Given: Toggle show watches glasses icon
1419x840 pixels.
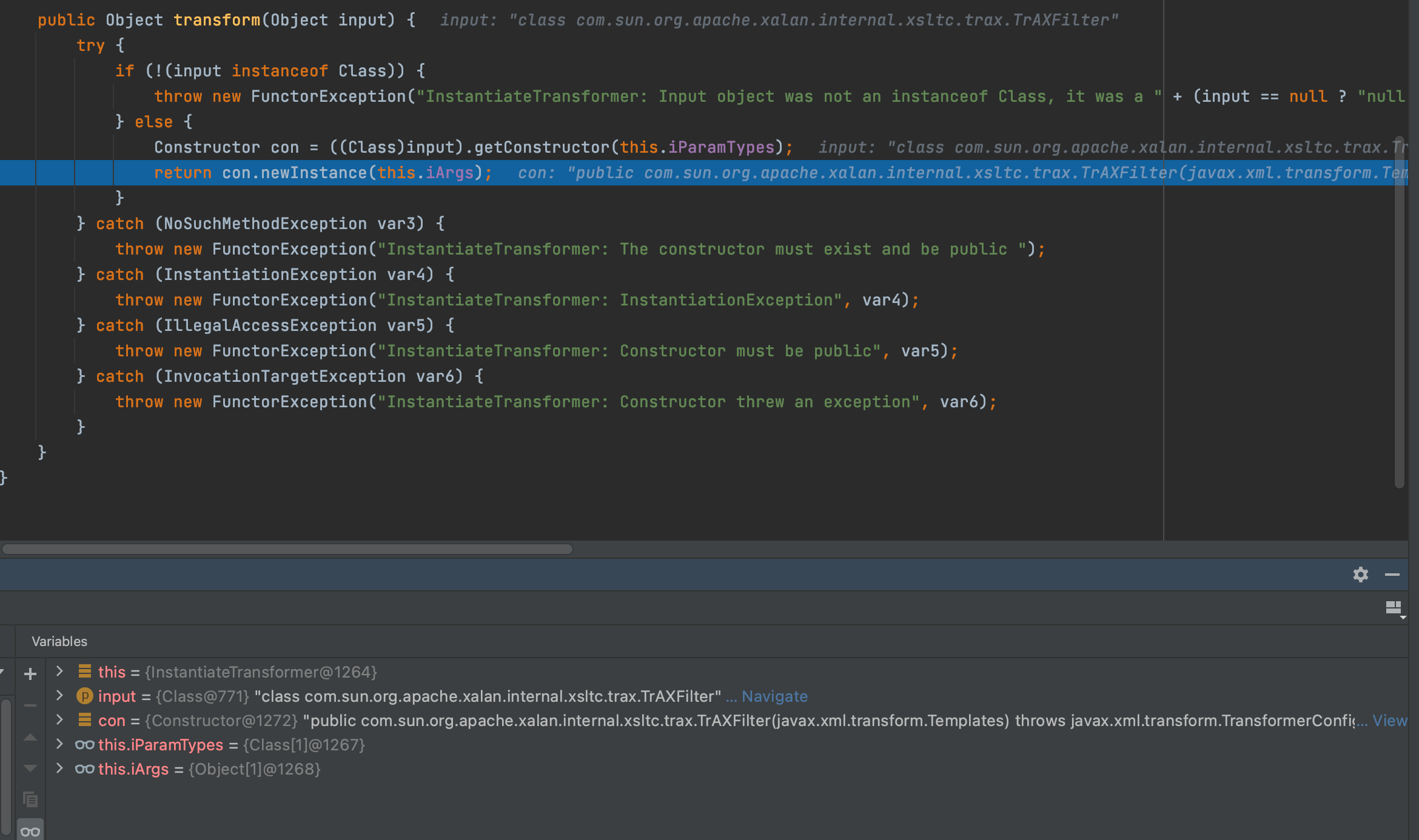Looking at the screenshot, I should (x=30, y=832).
